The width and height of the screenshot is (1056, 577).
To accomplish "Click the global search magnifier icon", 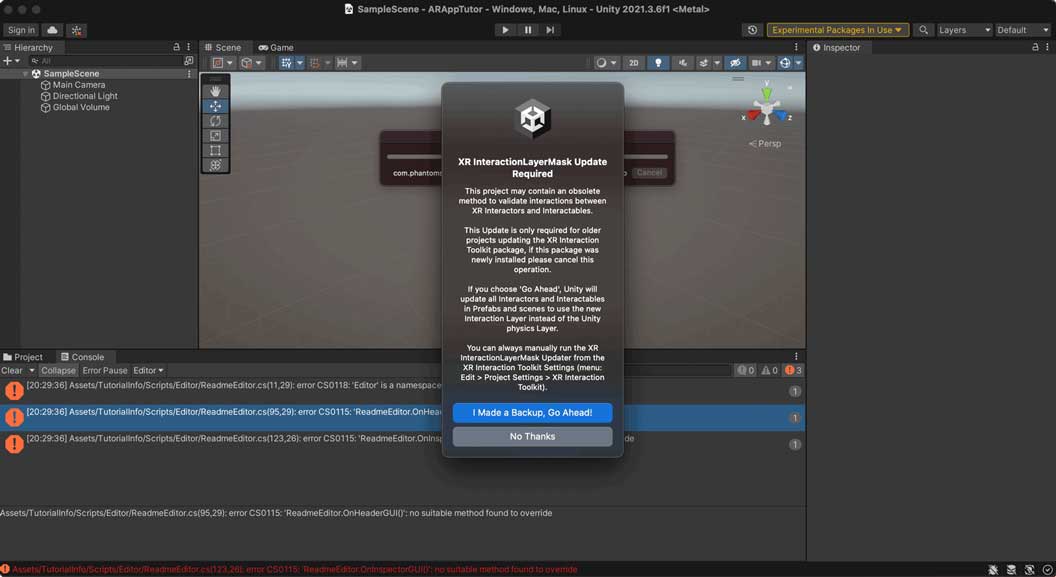I will coord(923,30).
